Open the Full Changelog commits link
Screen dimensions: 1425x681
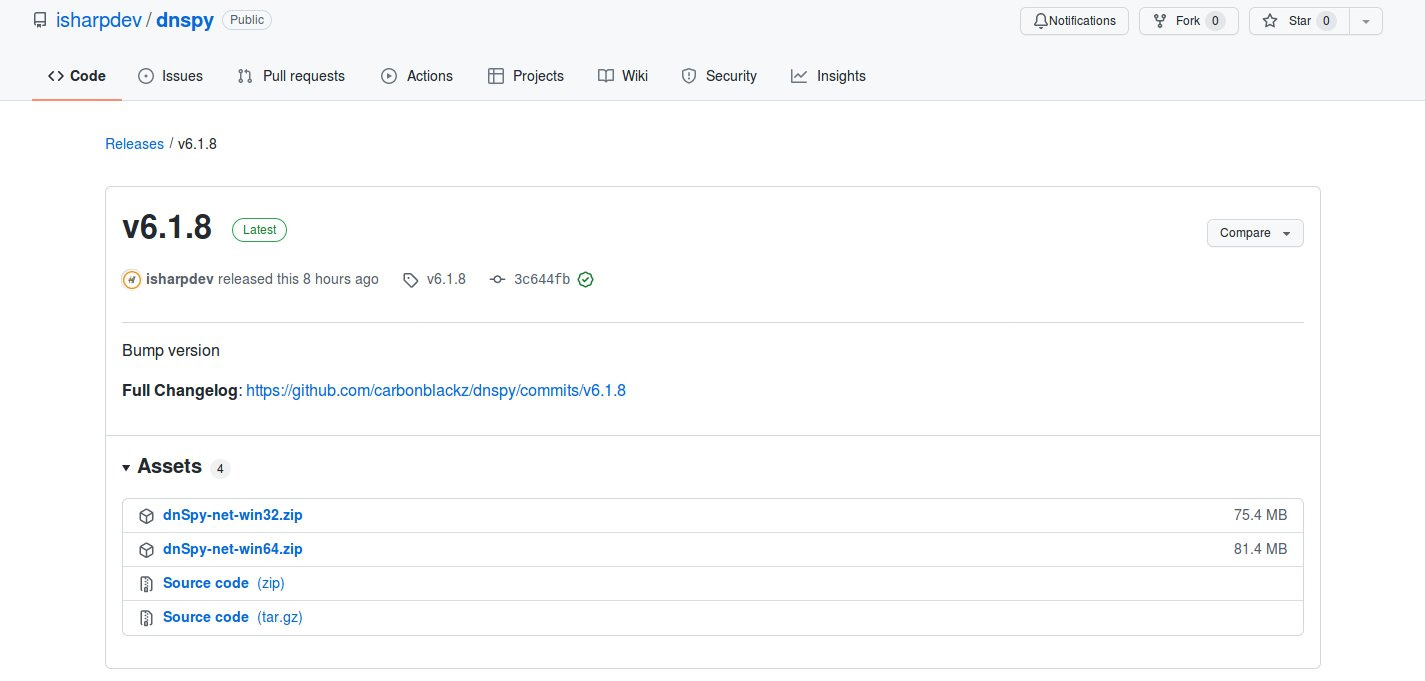(x=435, y=390)
